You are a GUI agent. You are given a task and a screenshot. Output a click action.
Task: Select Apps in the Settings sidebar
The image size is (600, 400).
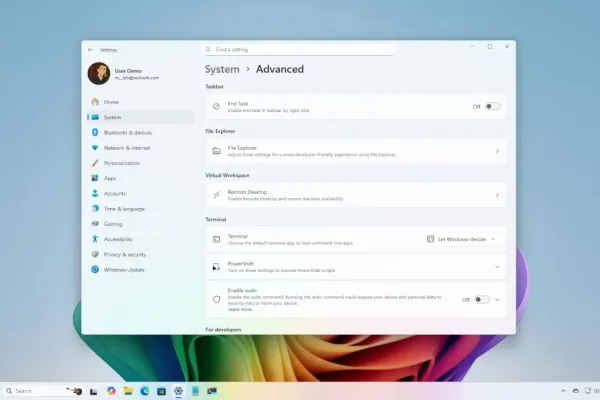coord(141,178)
